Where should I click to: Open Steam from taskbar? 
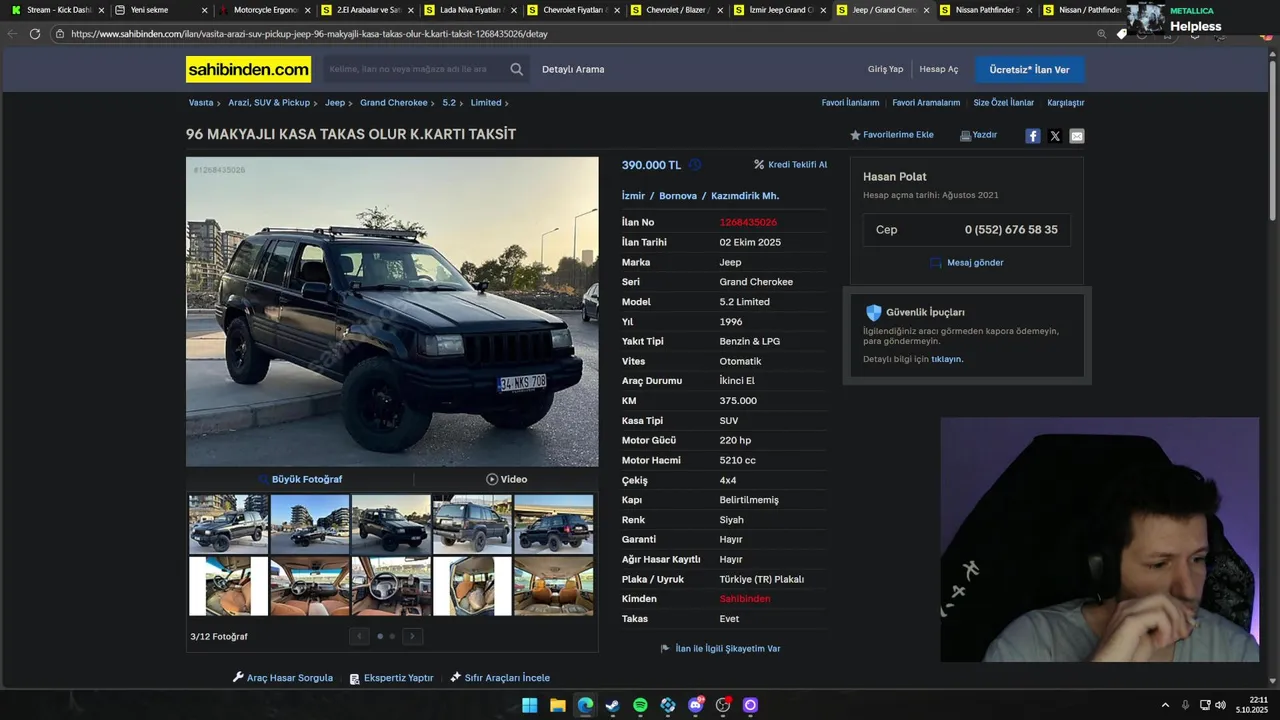coord(613,705)
